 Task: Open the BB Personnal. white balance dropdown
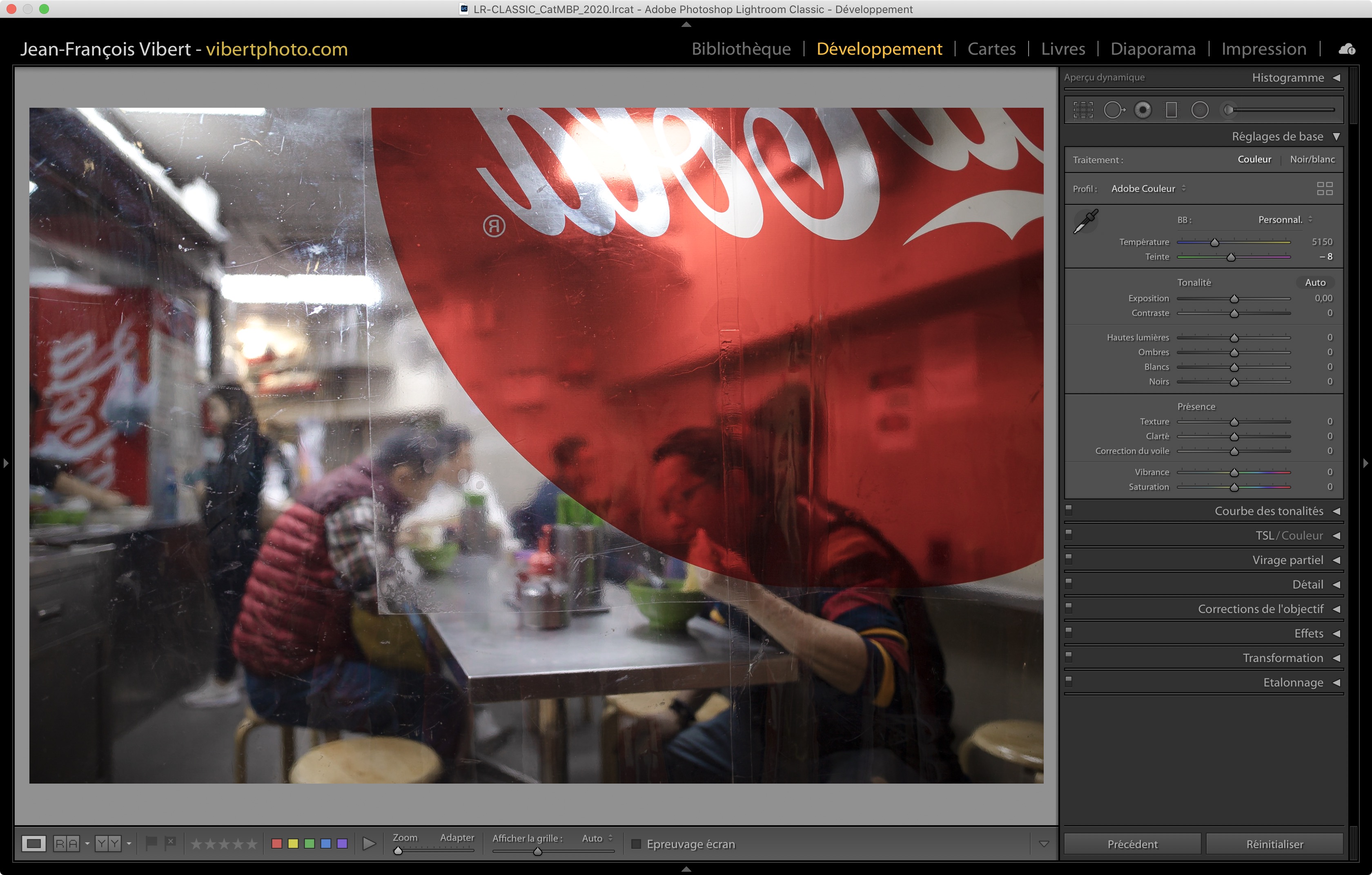(1285, 220)
